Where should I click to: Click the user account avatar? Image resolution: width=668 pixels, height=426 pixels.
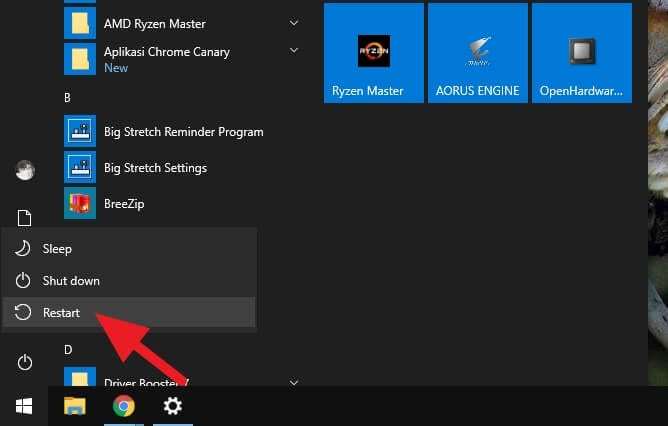point(25,170)
